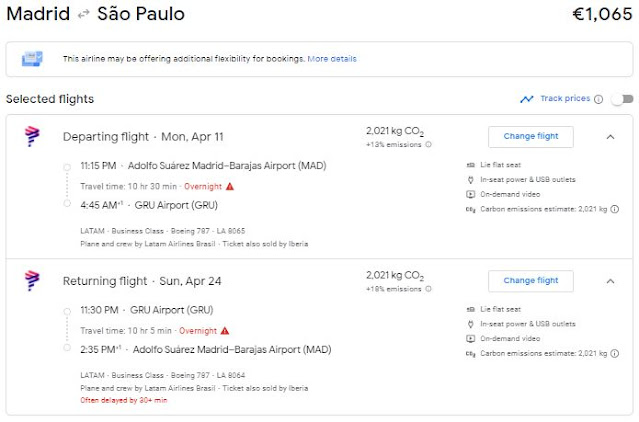The image size is (639, 422).
Task: Click the info icon next to Track prices
Action: (598, 99)
